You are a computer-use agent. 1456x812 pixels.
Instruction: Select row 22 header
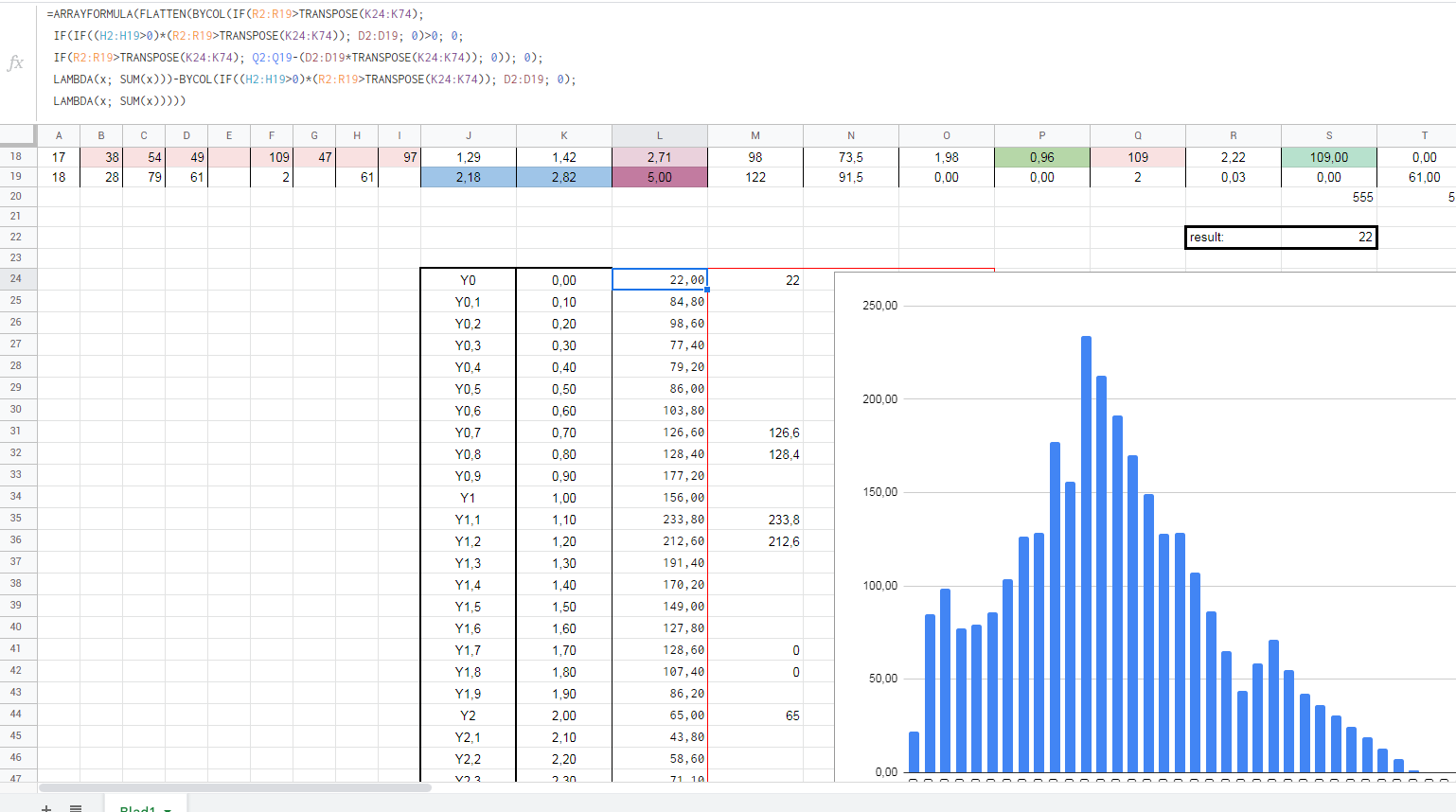click(x=16, y=237)
